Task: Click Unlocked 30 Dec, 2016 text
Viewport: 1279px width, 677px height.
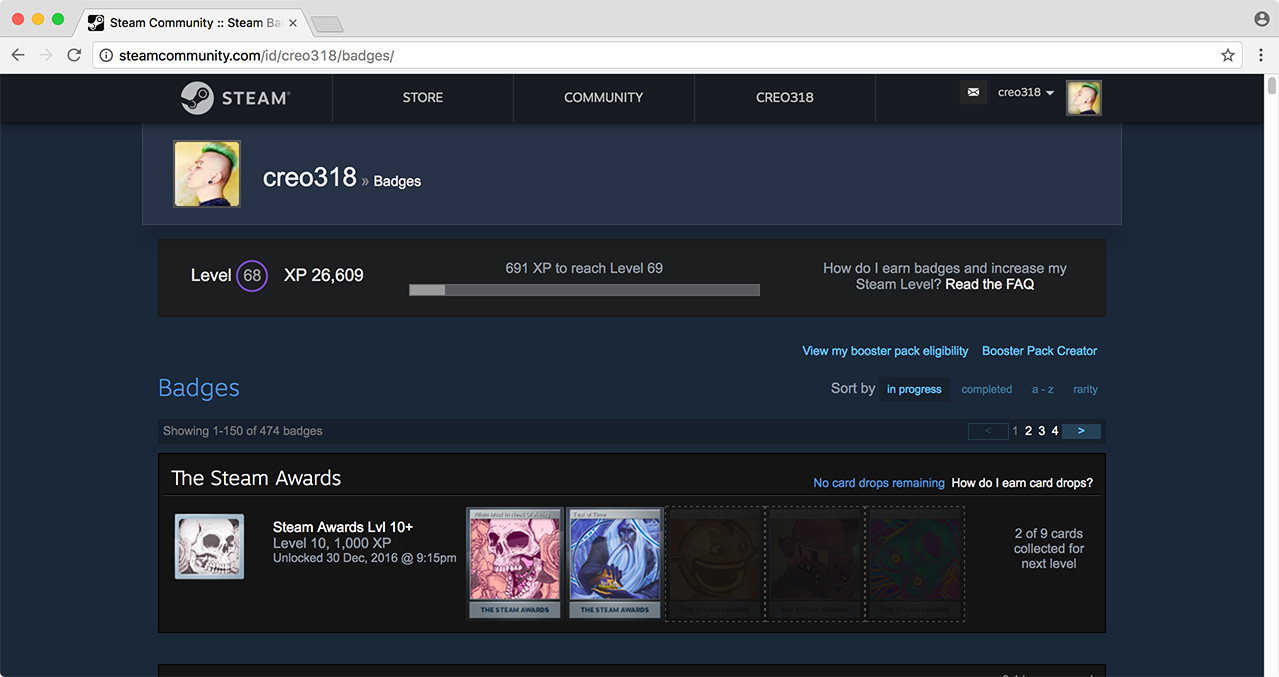Action: [365, 558]
